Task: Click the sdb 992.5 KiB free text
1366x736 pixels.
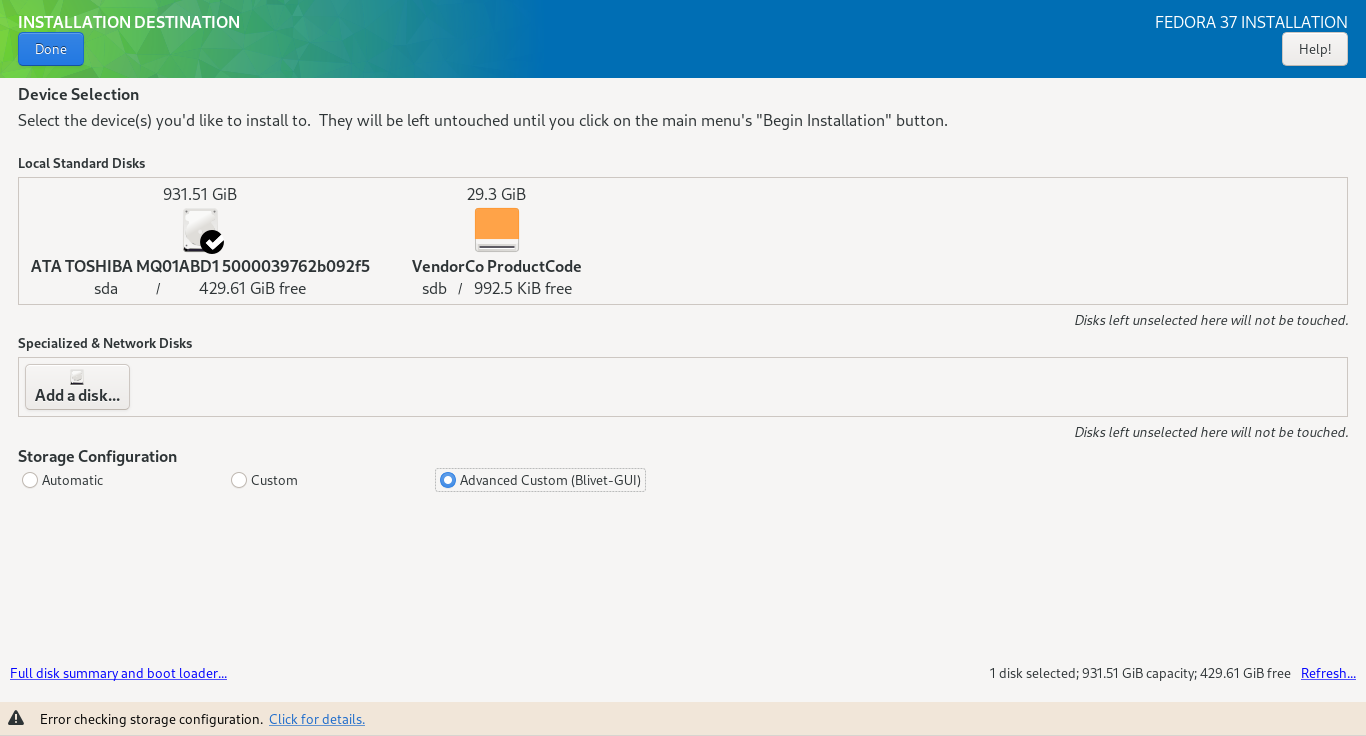Action: 496,288
